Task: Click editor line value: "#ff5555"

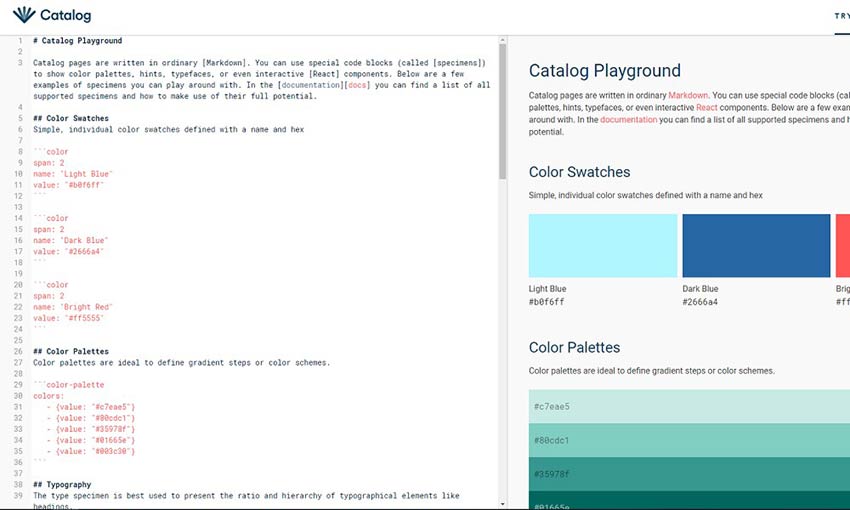Action: [68, 318]
